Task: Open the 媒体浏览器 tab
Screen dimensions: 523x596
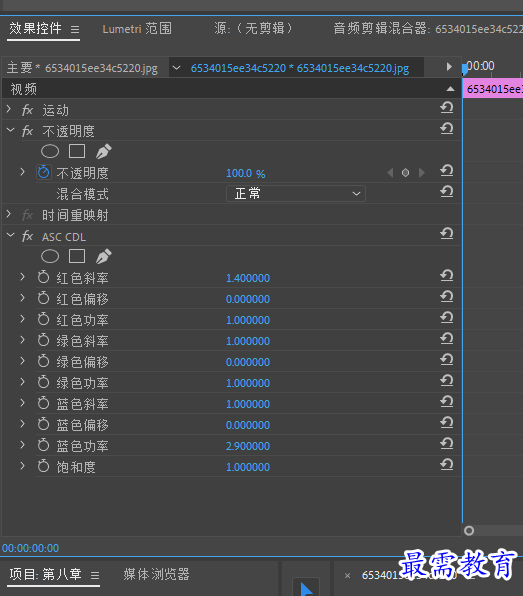Action: pyautogui.click(x=156, y=574)
